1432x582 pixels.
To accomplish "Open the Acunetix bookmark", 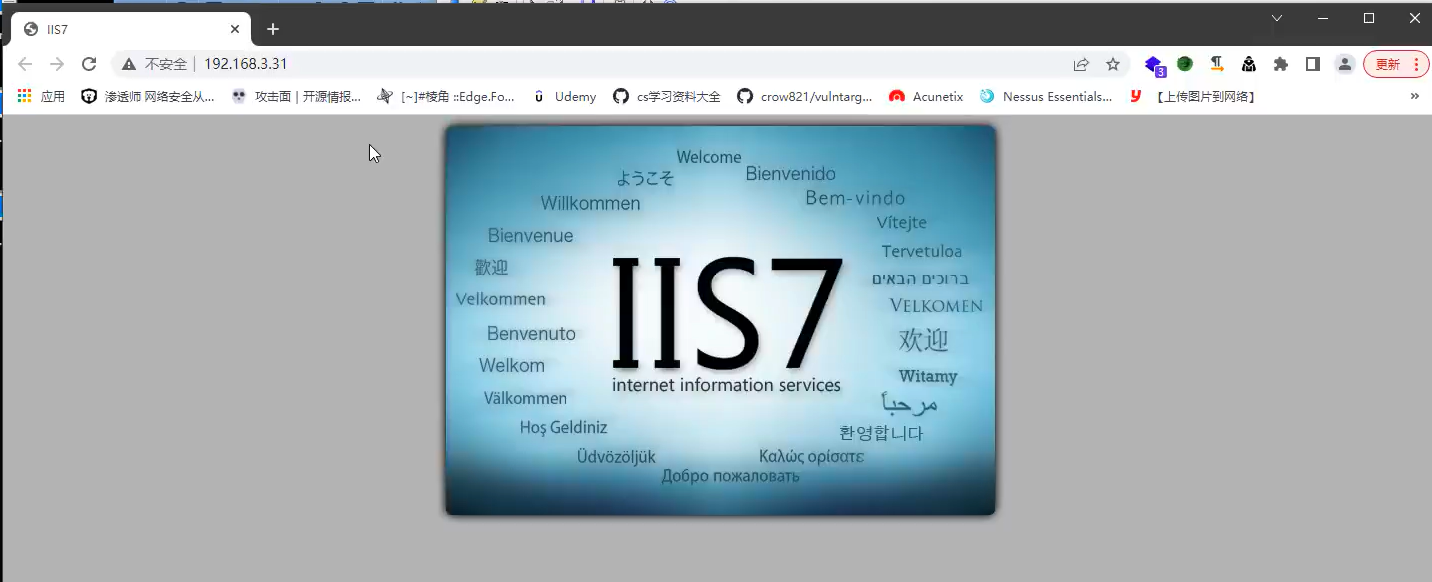I will (926, 97).
